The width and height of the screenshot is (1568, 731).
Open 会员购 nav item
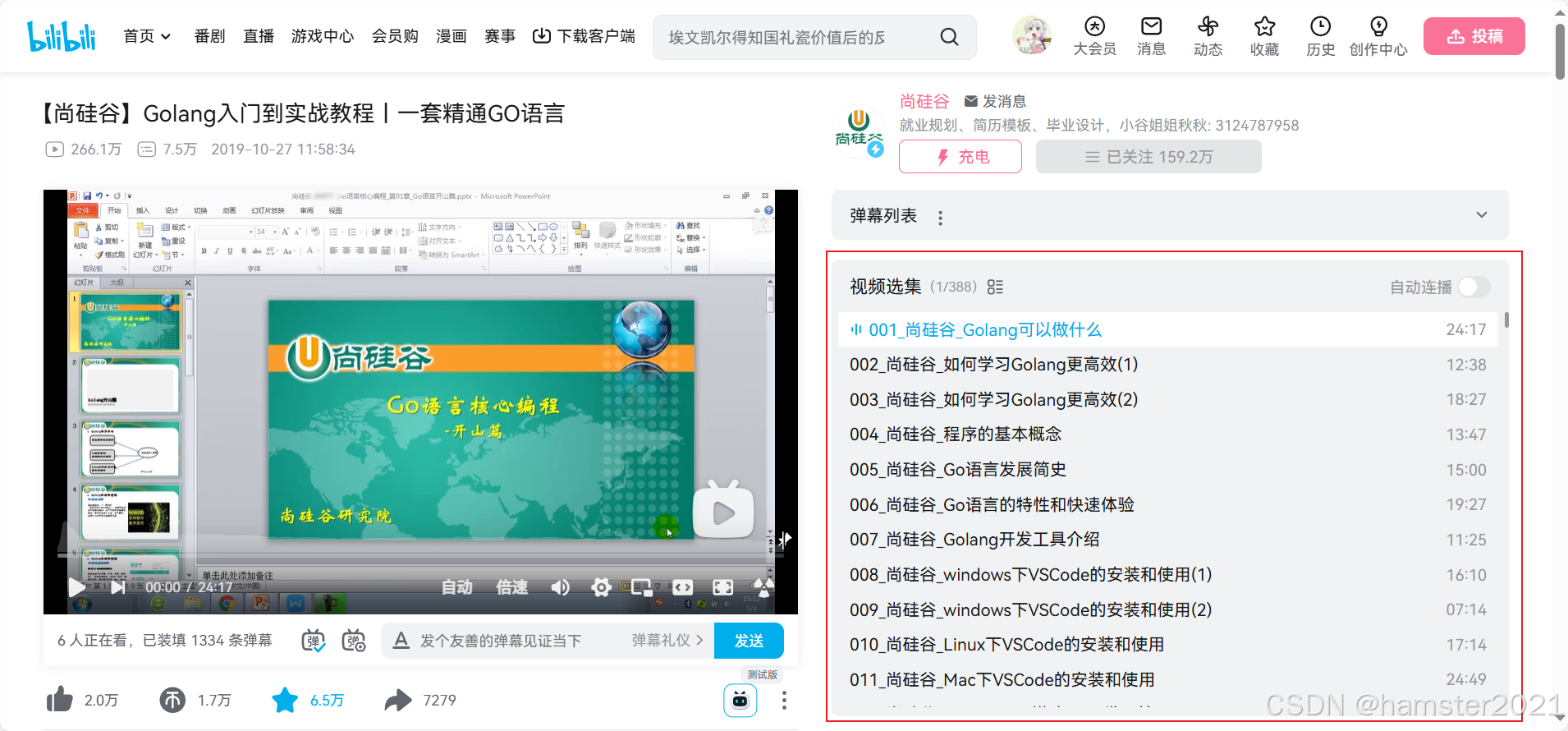(x=395, y=36)
